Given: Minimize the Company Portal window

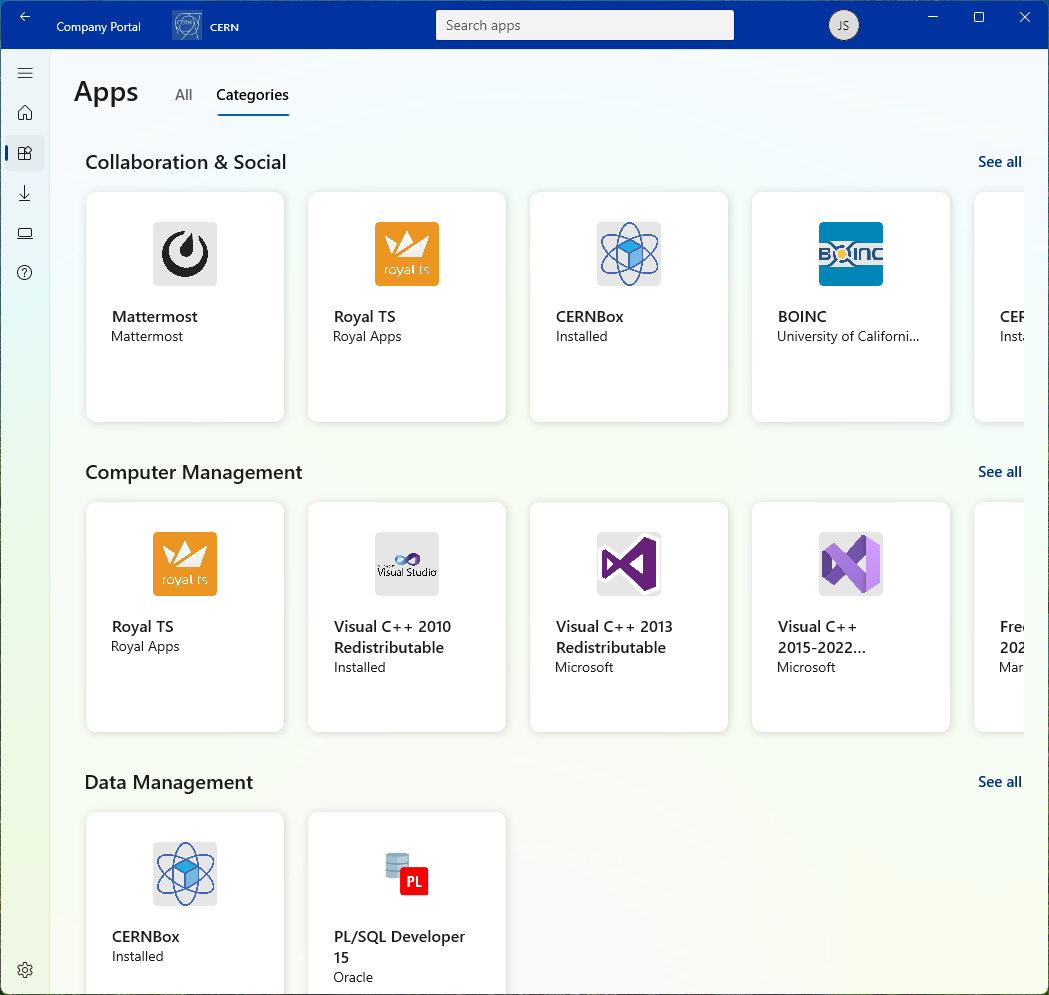Looking at the screenshot, I should tap(933, 17).
